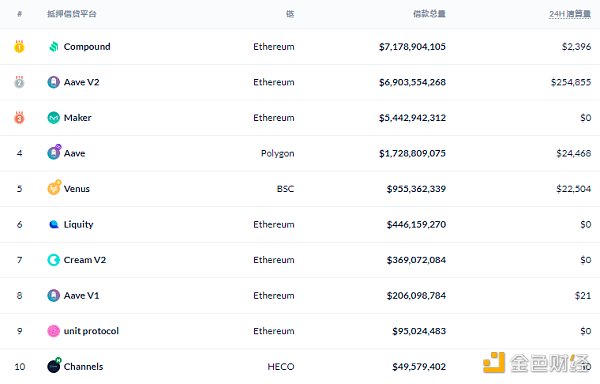600x384 pixels.
Task: Click the bronze third-place medal icon
Action: click(x=19, y=117)
